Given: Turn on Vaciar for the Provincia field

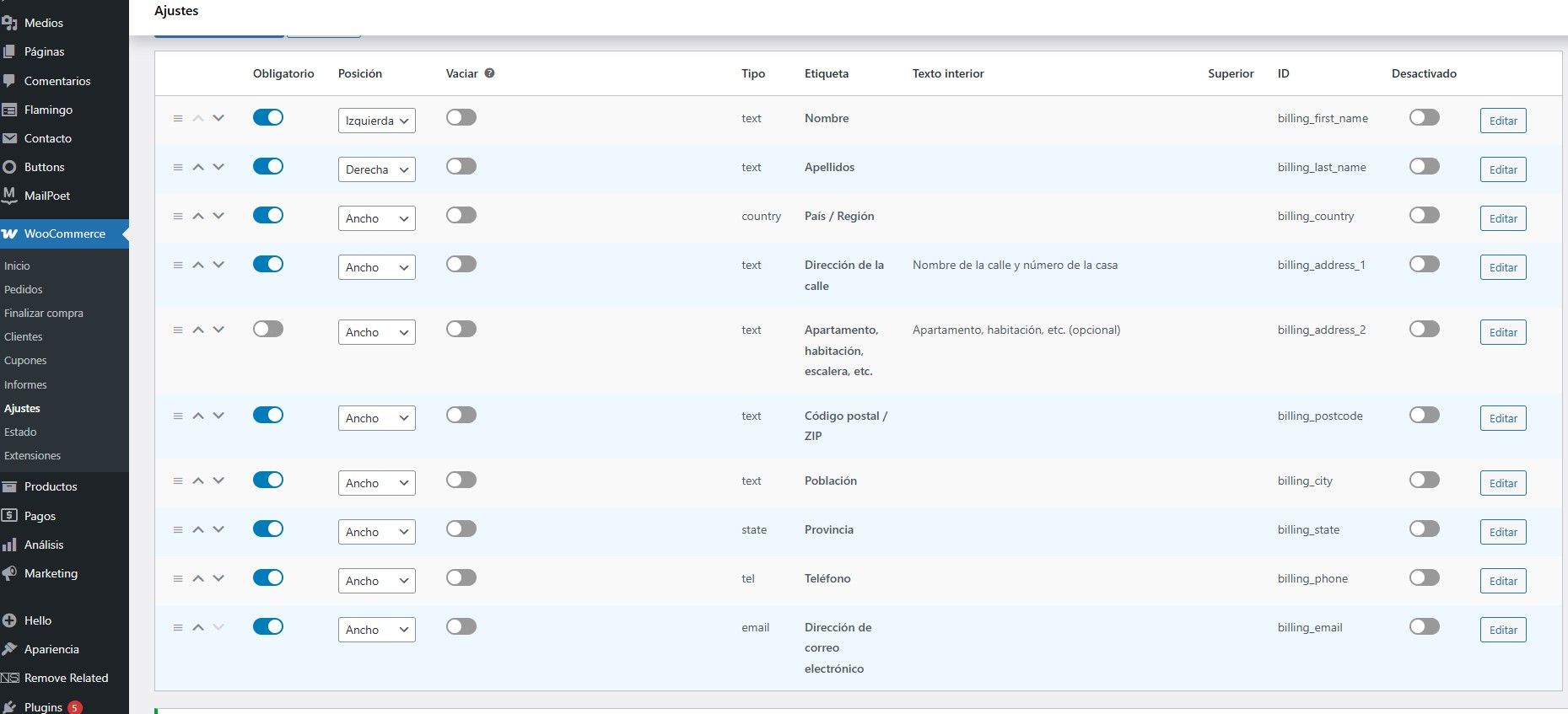Looking at the screenshot, I should 461,529.
